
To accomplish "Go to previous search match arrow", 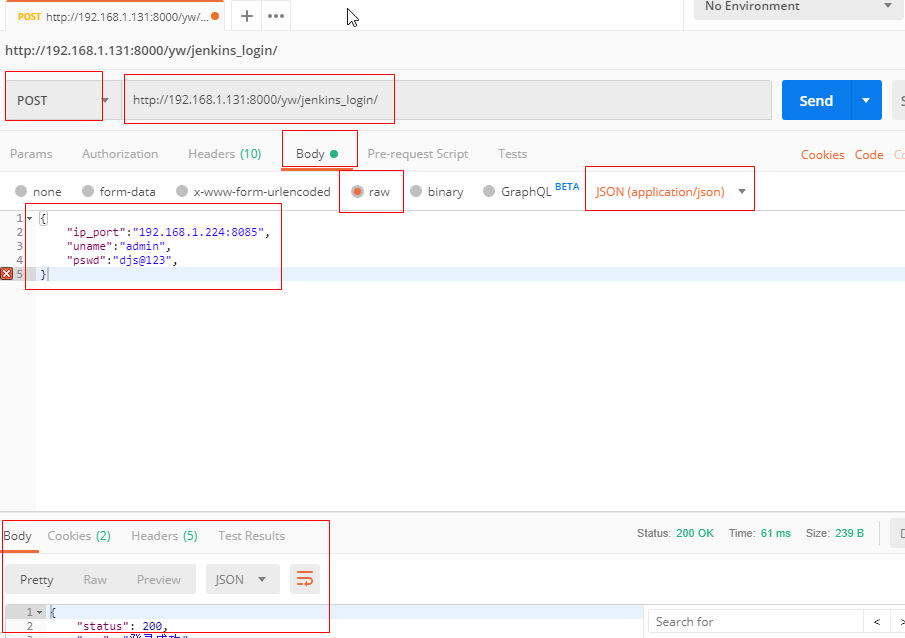I will point(877,622).
